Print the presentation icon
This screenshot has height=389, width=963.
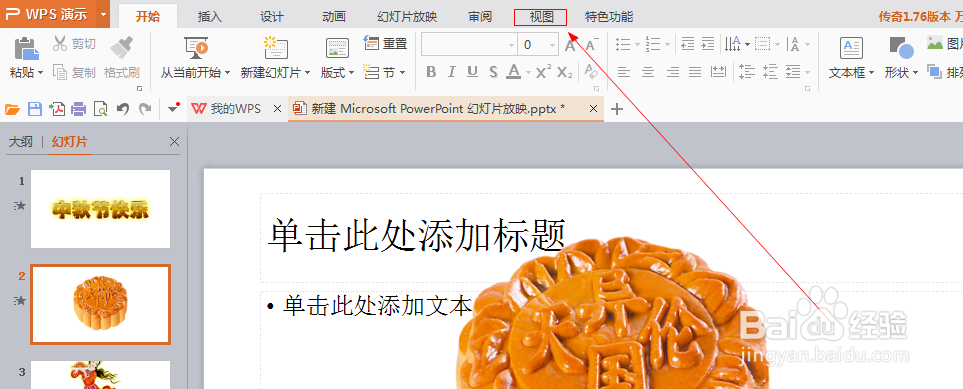tap(78, 109)
